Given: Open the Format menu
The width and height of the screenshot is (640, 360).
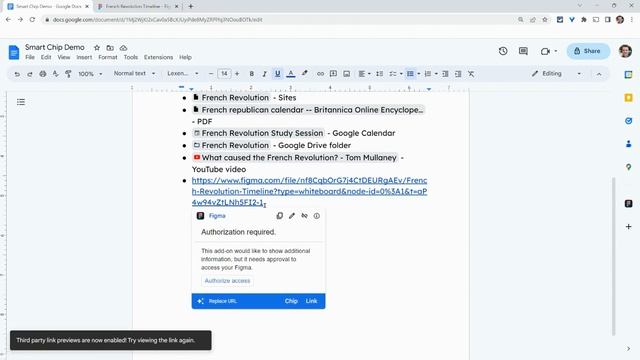Looking at the screenshot, I should 108,58.
